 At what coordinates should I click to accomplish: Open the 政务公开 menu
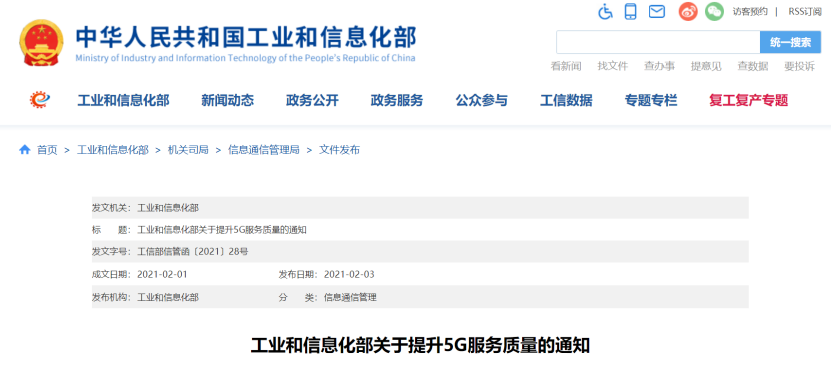click(x=312, y=100)
